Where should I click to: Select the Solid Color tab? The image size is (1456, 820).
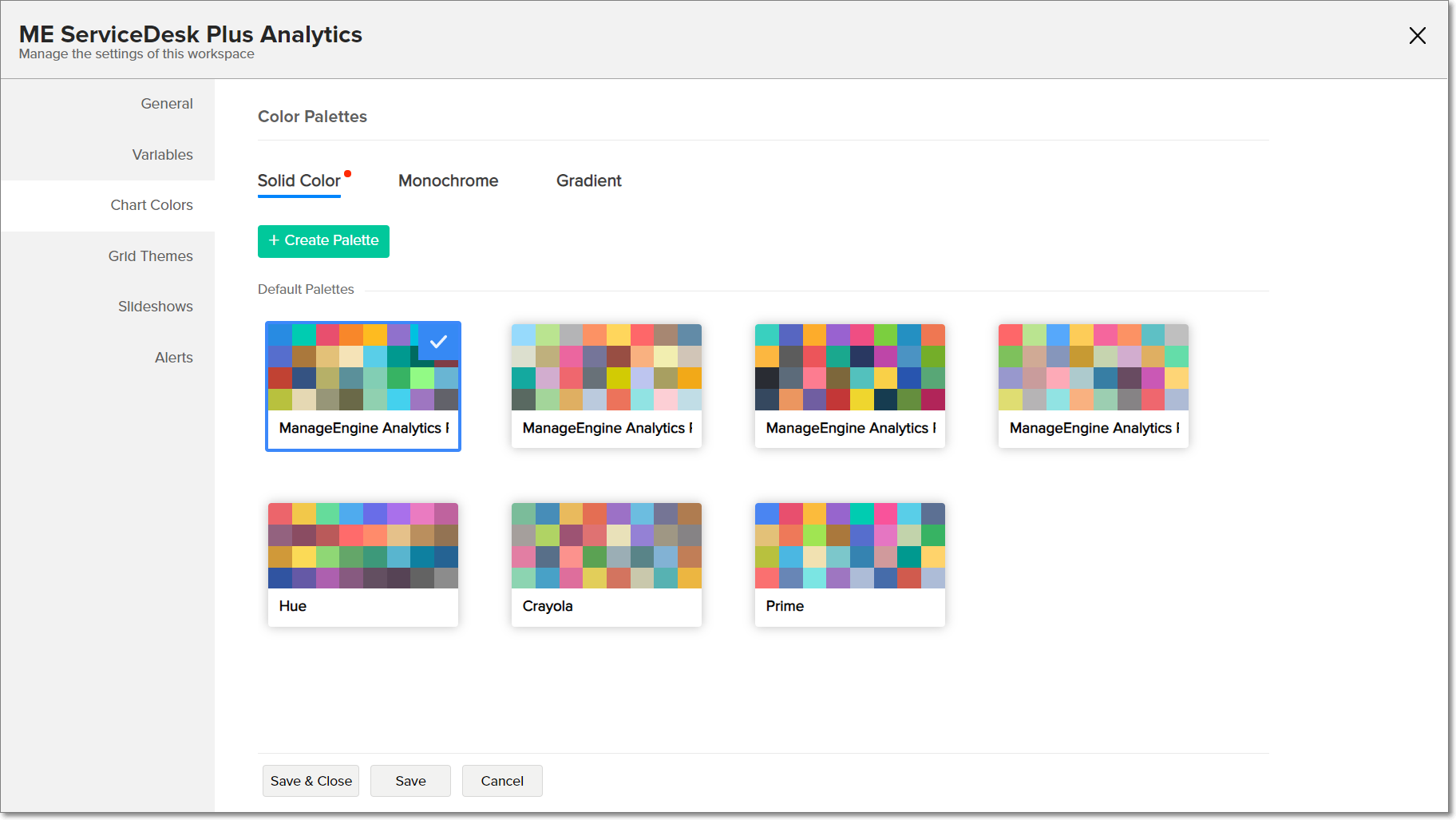coord(299,181)
